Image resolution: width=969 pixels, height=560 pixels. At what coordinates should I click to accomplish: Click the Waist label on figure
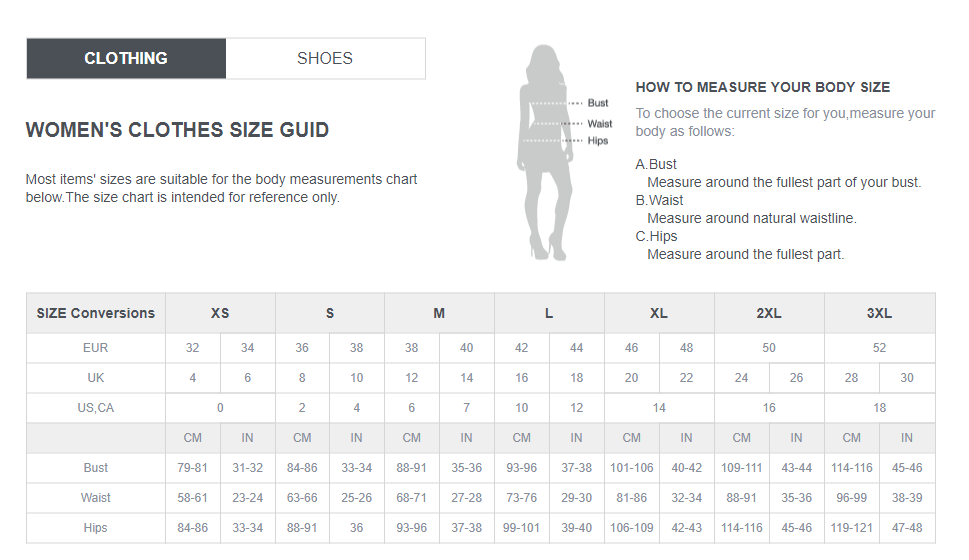(x=599, y=124)
